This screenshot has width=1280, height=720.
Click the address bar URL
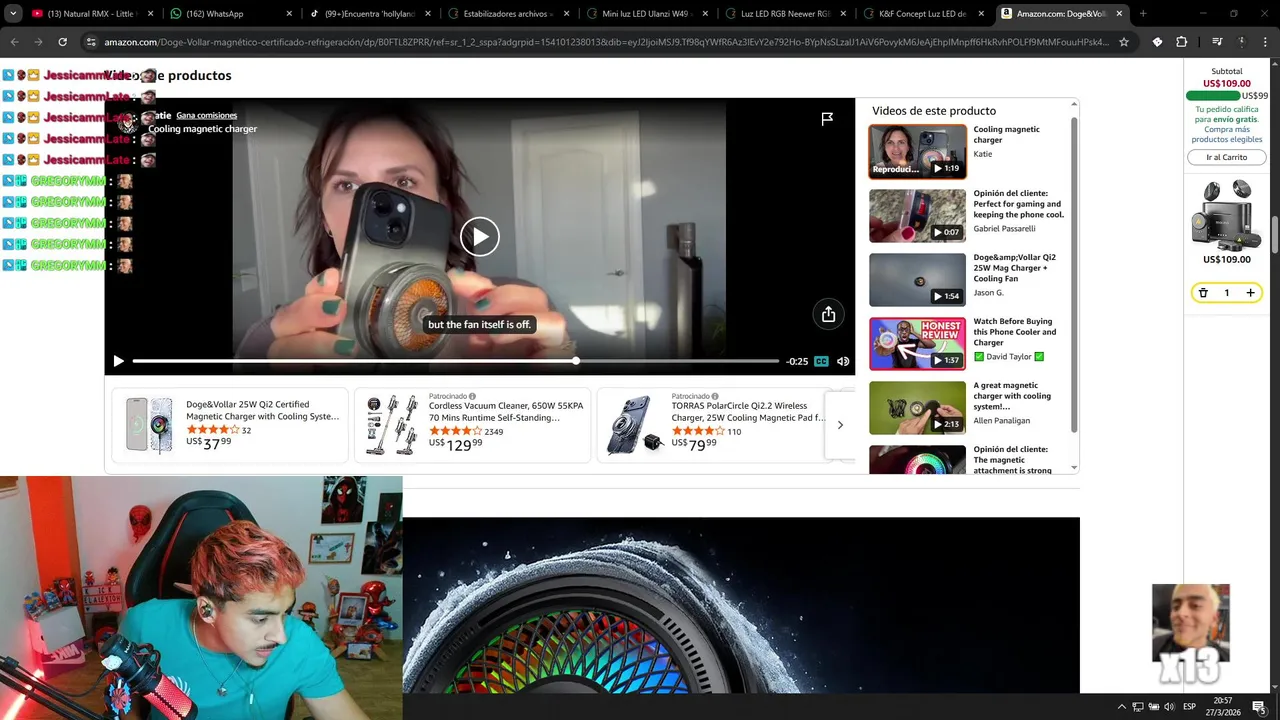click(606, 42)
